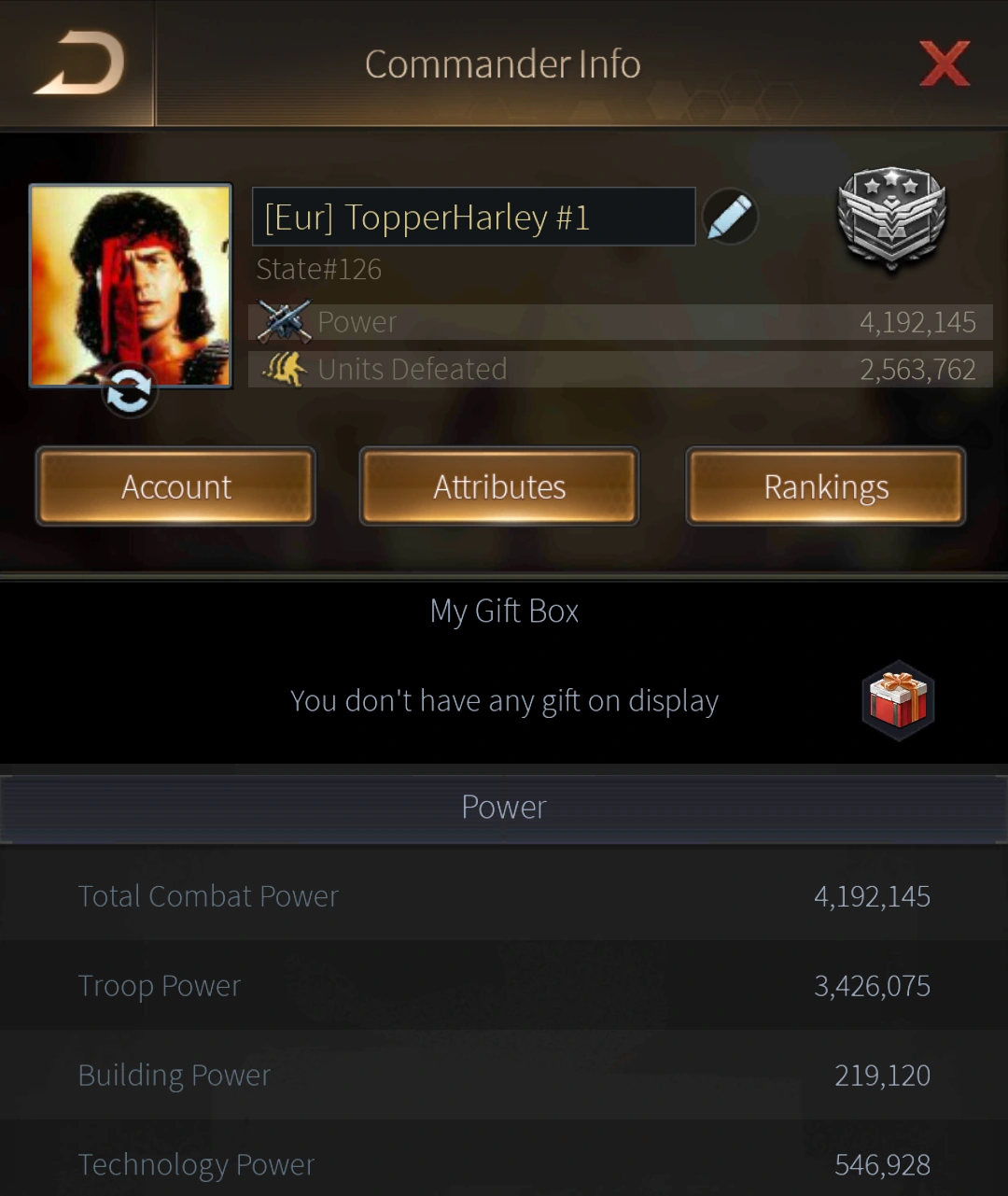Viewport: 1008px width, 1196px height.
Task: Select the Total Combat Power row
Action: pyautogui.click(x=504, y=896)
